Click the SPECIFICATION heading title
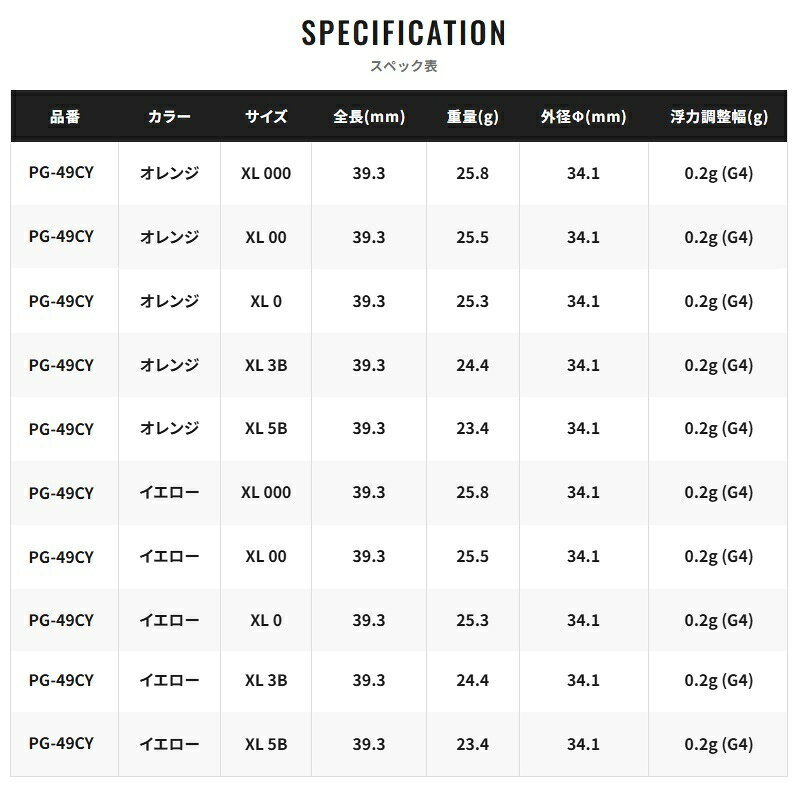 coord(403,32)
